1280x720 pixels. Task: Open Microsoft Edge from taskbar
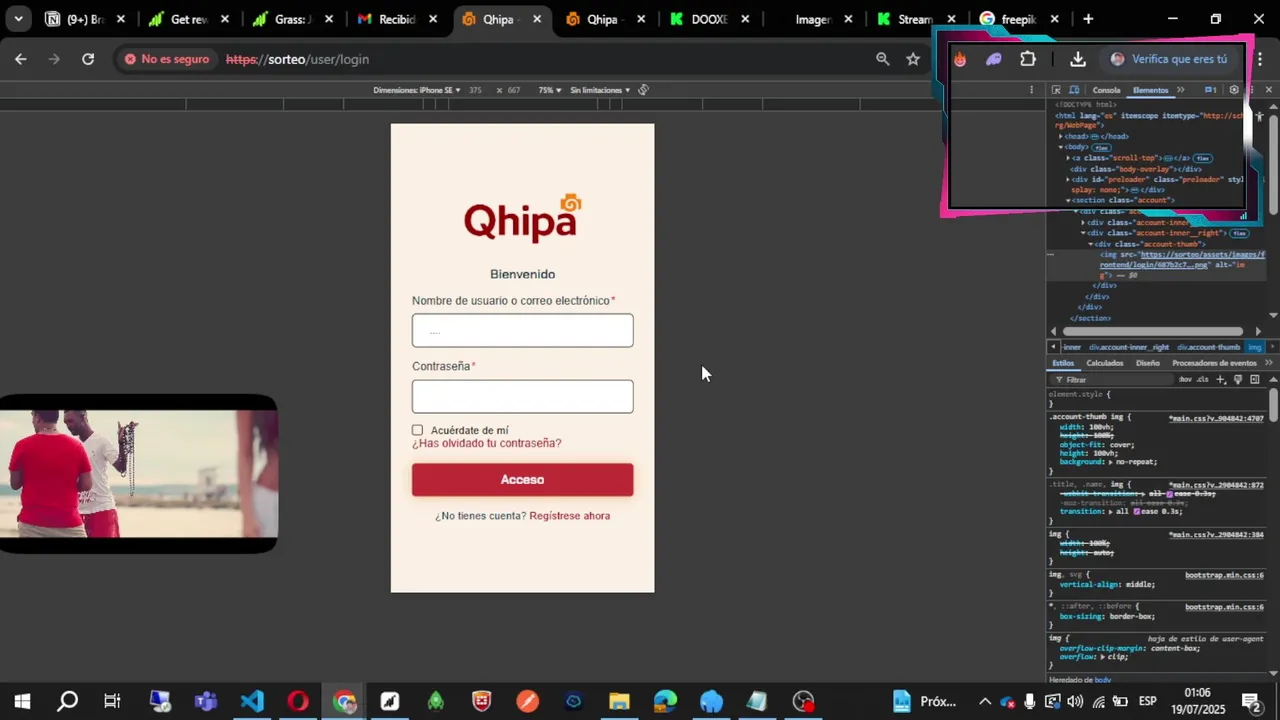click(665, 701)
